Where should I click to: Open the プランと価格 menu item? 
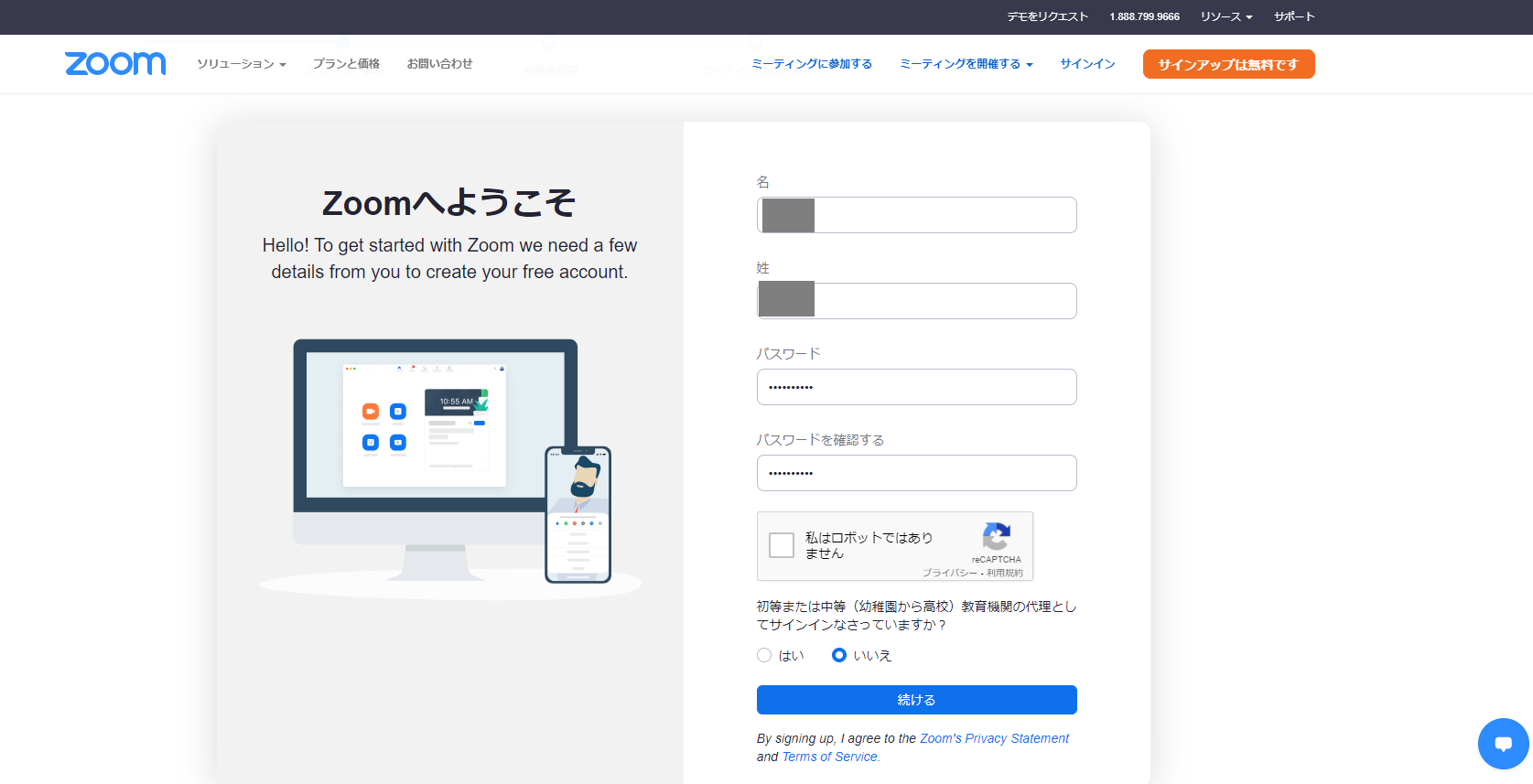click(x=346, y=64)
